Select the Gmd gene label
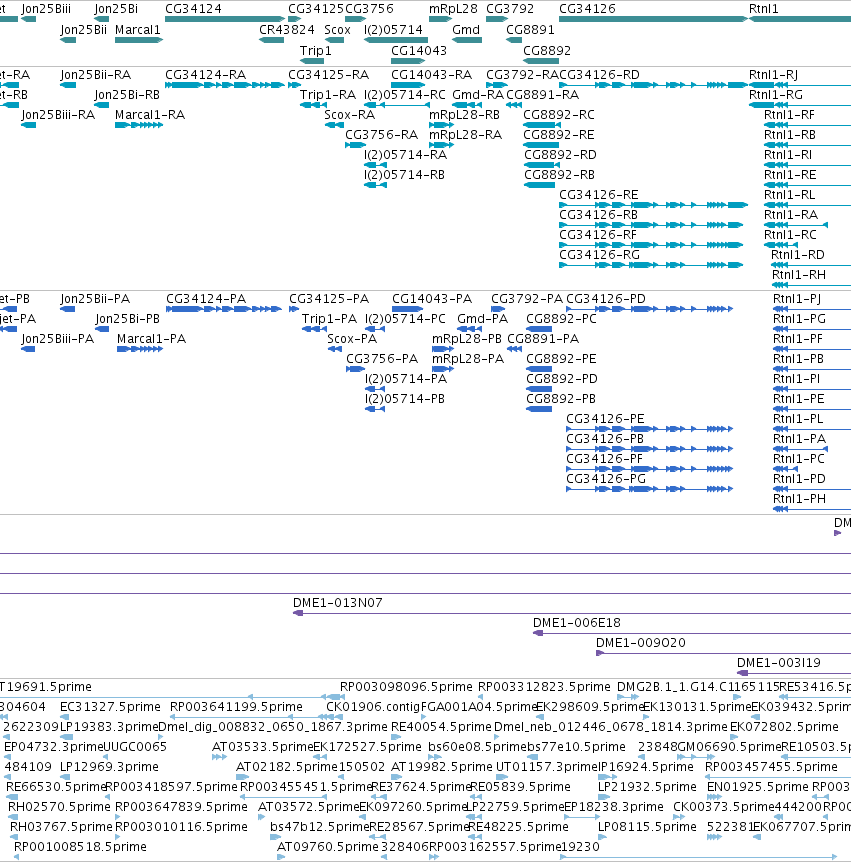851x862 pixels. (466, 30)
